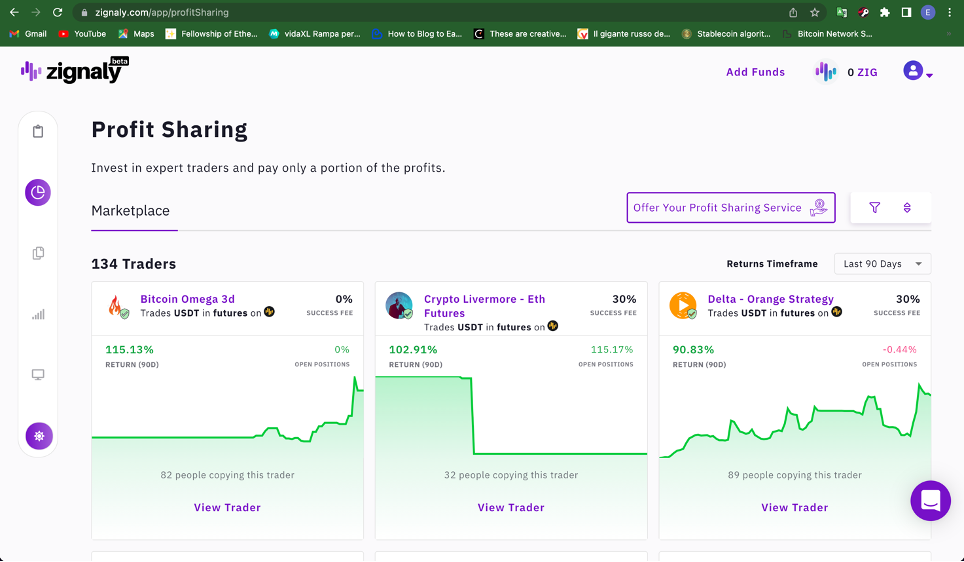Open Crypto Livermore - Eth Futures title link
This screenshot has height=562, width=964.
pos(484,306)
